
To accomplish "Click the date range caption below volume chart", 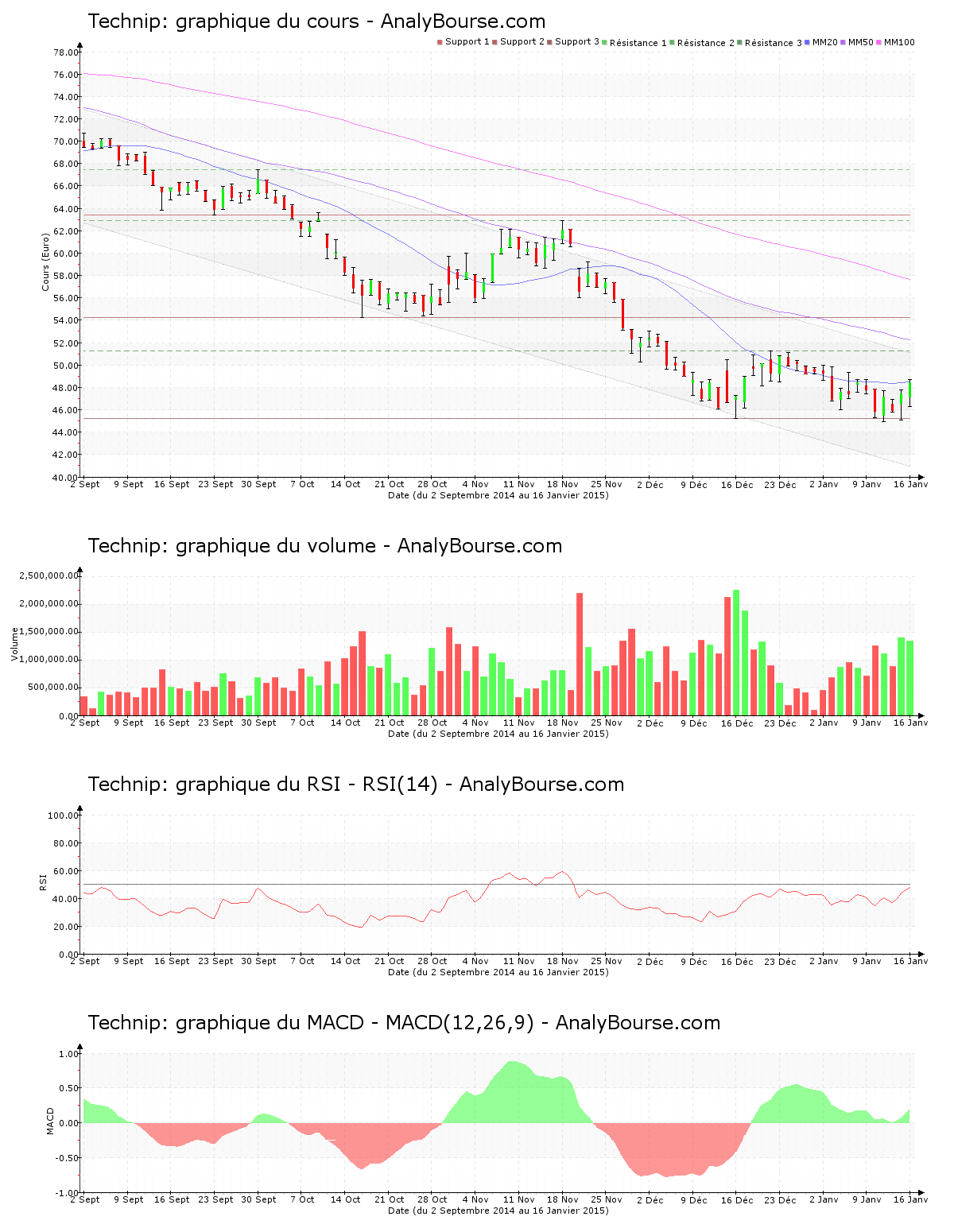I will [498, 734].
